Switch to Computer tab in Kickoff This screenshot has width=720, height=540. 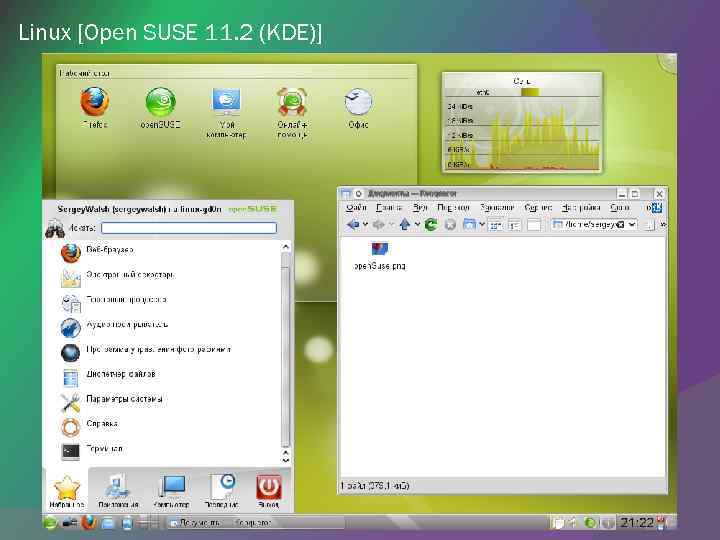coord(171,492)
